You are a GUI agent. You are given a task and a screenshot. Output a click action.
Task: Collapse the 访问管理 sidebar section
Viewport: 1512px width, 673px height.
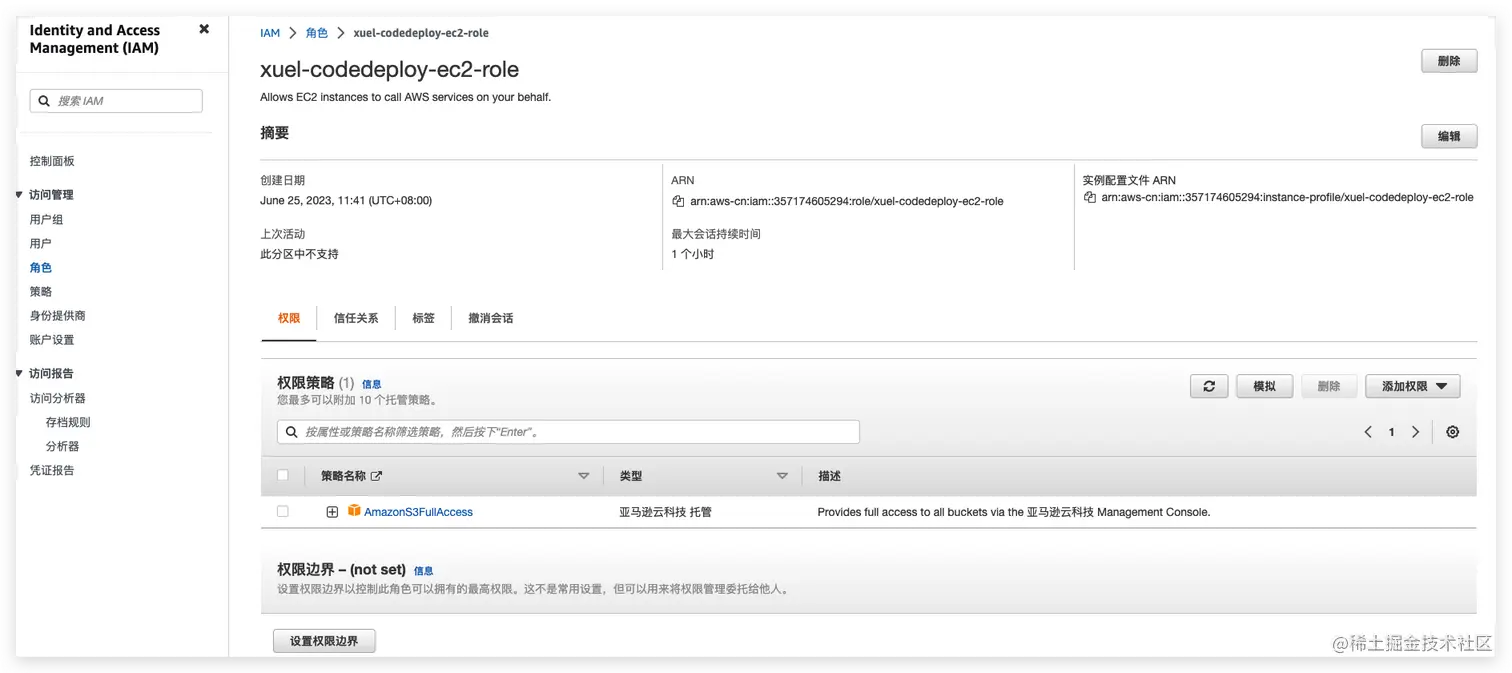coord(19,194)
